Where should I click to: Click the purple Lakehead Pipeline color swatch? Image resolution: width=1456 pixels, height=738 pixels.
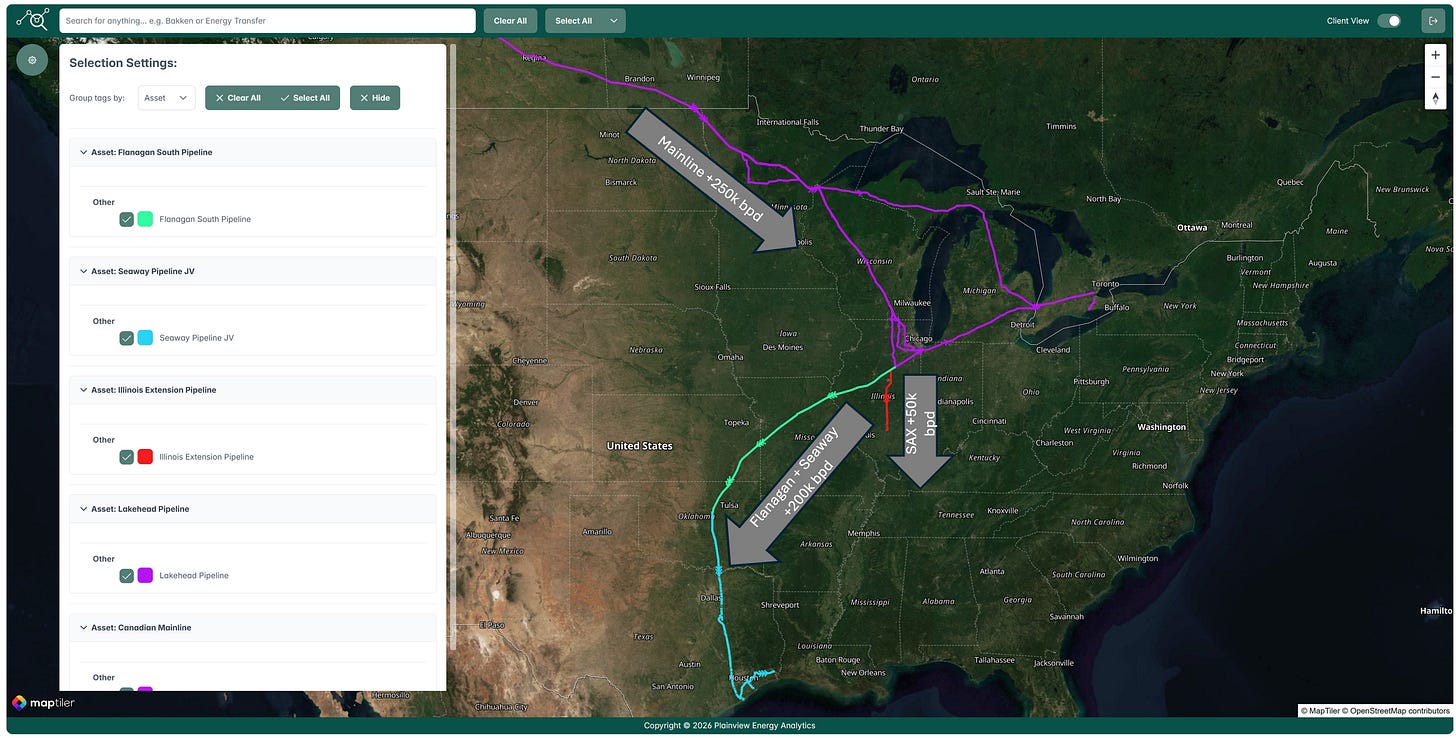click(x=145, y=576)
